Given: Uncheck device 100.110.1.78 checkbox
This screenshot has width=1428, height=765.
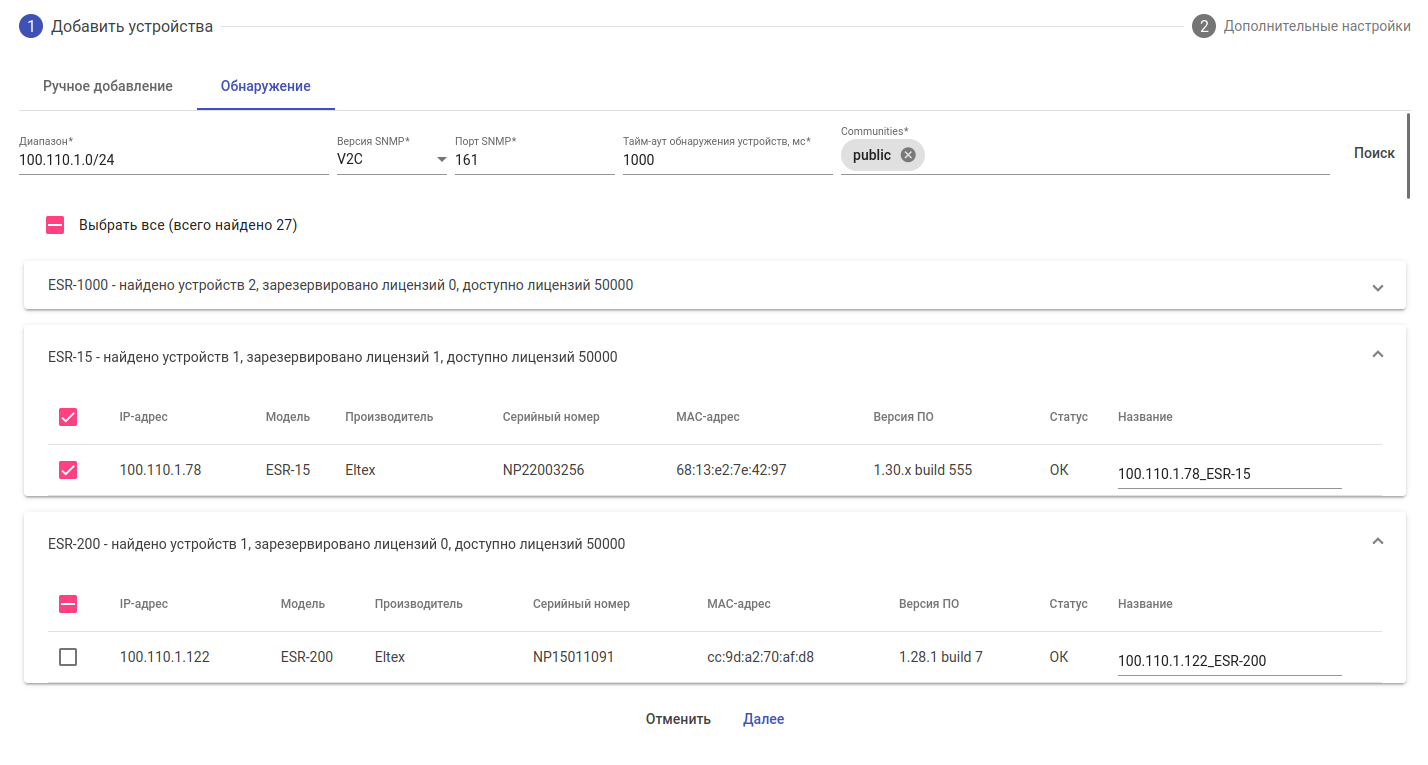Looking at the screenshot, I should click(x=68, y=470).
